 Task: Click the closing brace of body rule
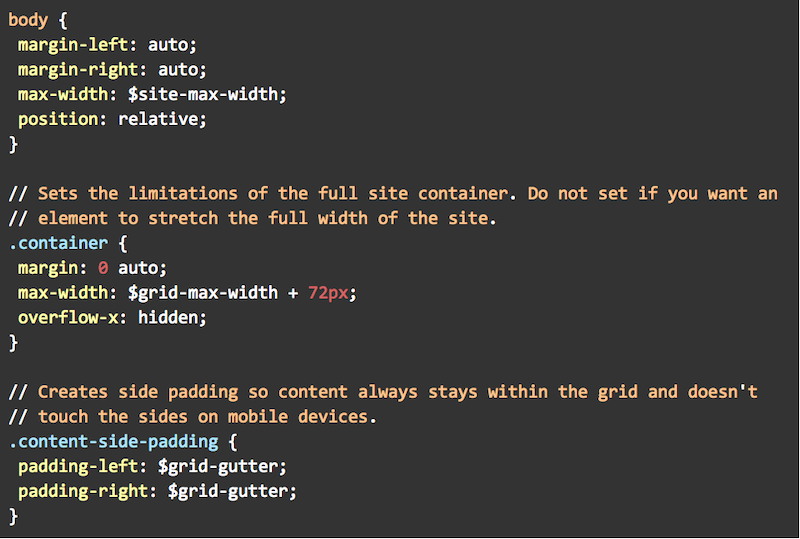[x=13, y=144]
